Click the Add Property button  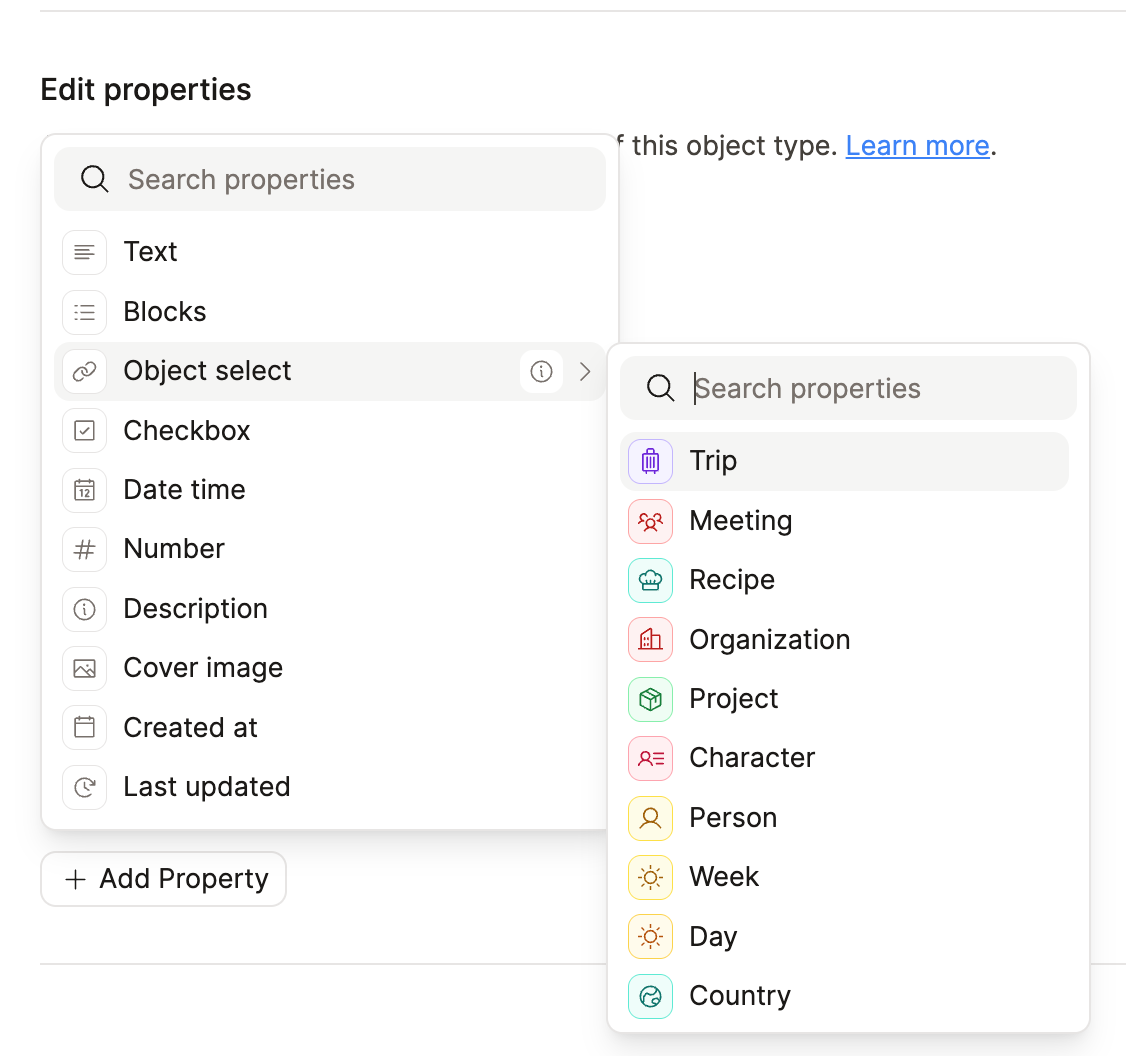tap(164, 879)
